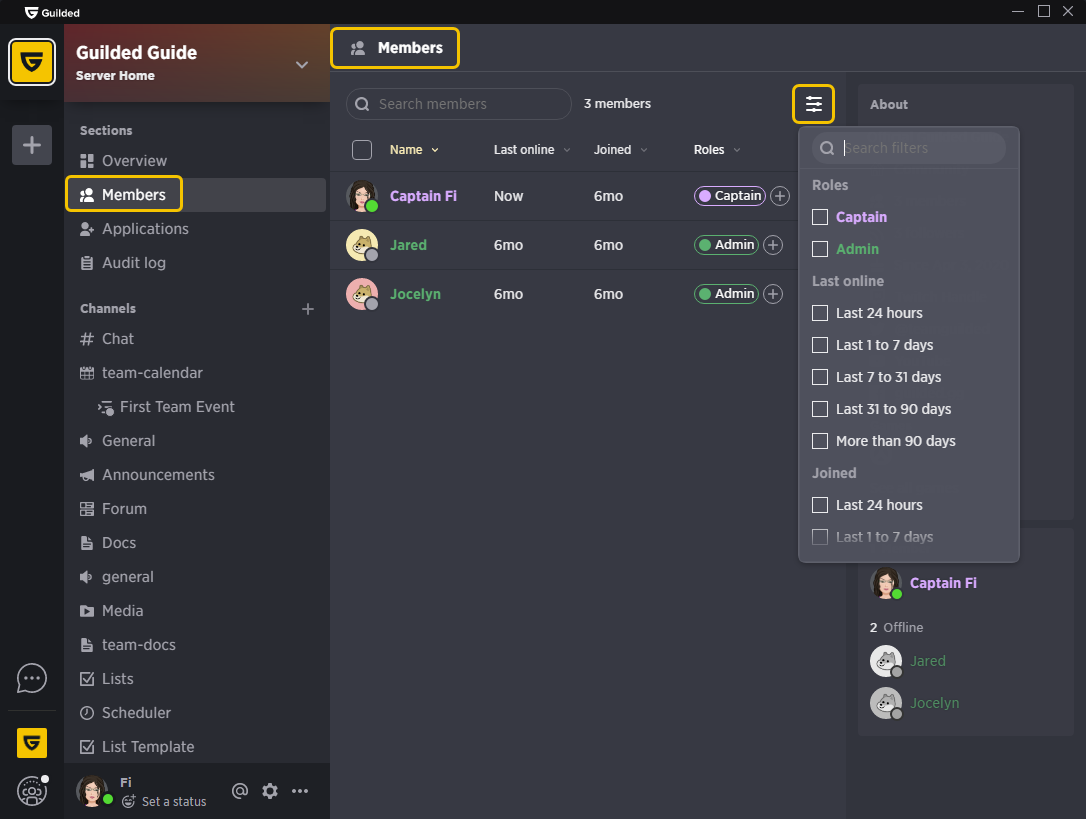Add a new channel with plus icon
The image size is (1086, 819).
tap(308, 309)
